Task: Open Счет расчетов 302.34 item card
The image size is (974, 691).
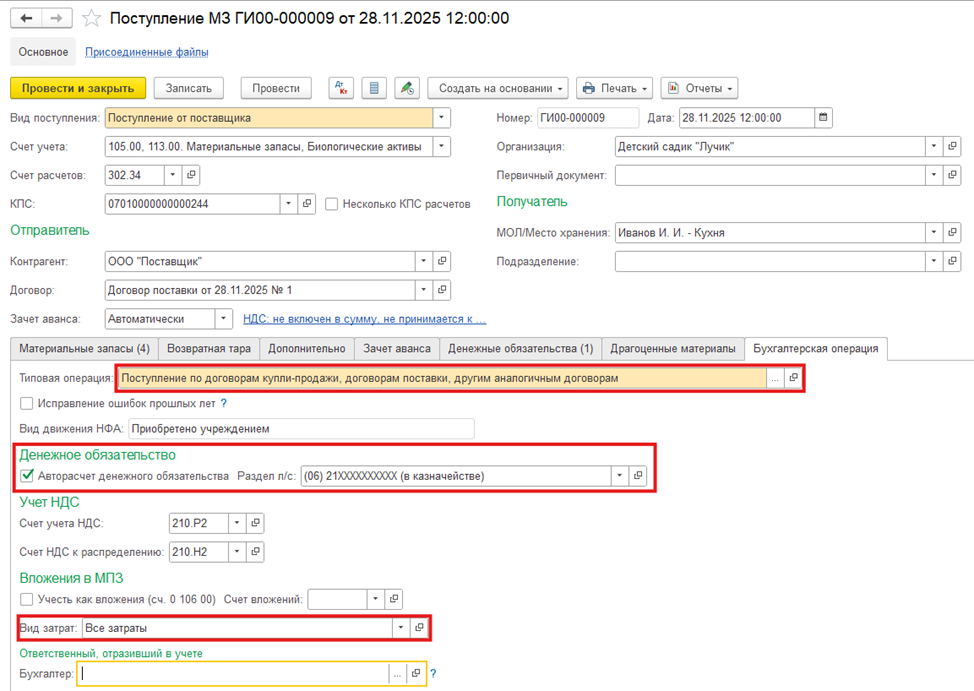Action: point(191,175)
